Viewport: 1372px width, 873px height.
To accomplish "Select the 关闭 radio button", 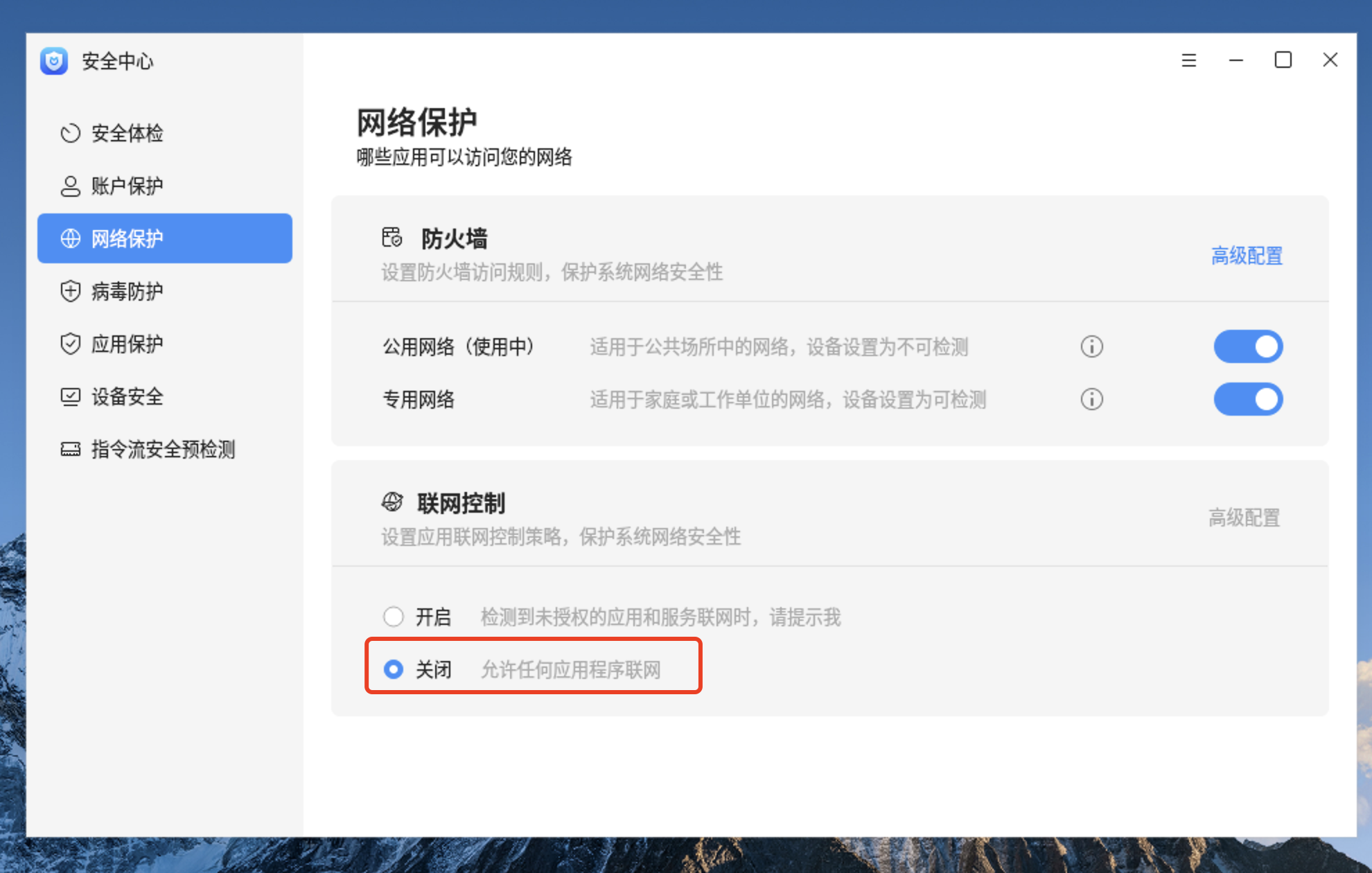I will pos(394,669).
